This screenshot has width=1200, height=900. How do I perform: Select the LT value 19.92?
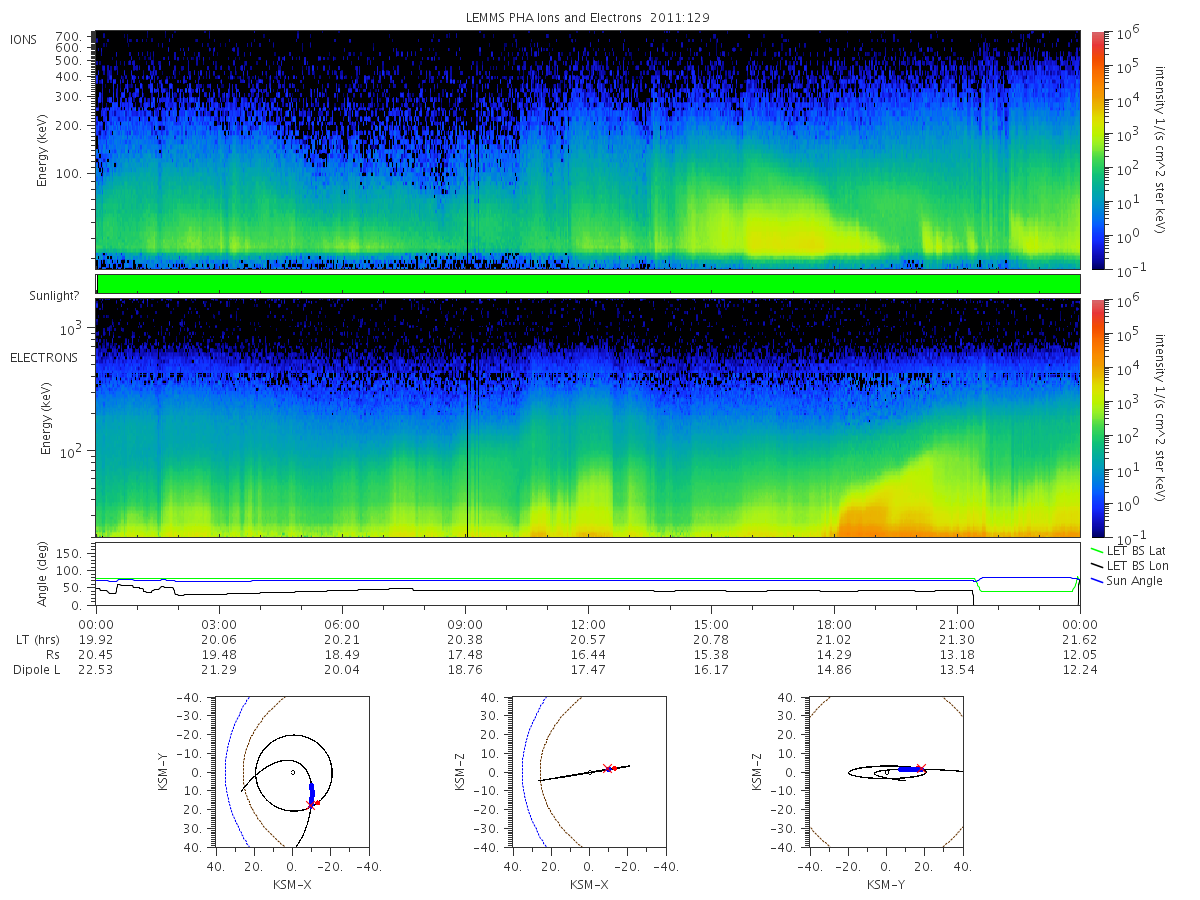(96, 640)
